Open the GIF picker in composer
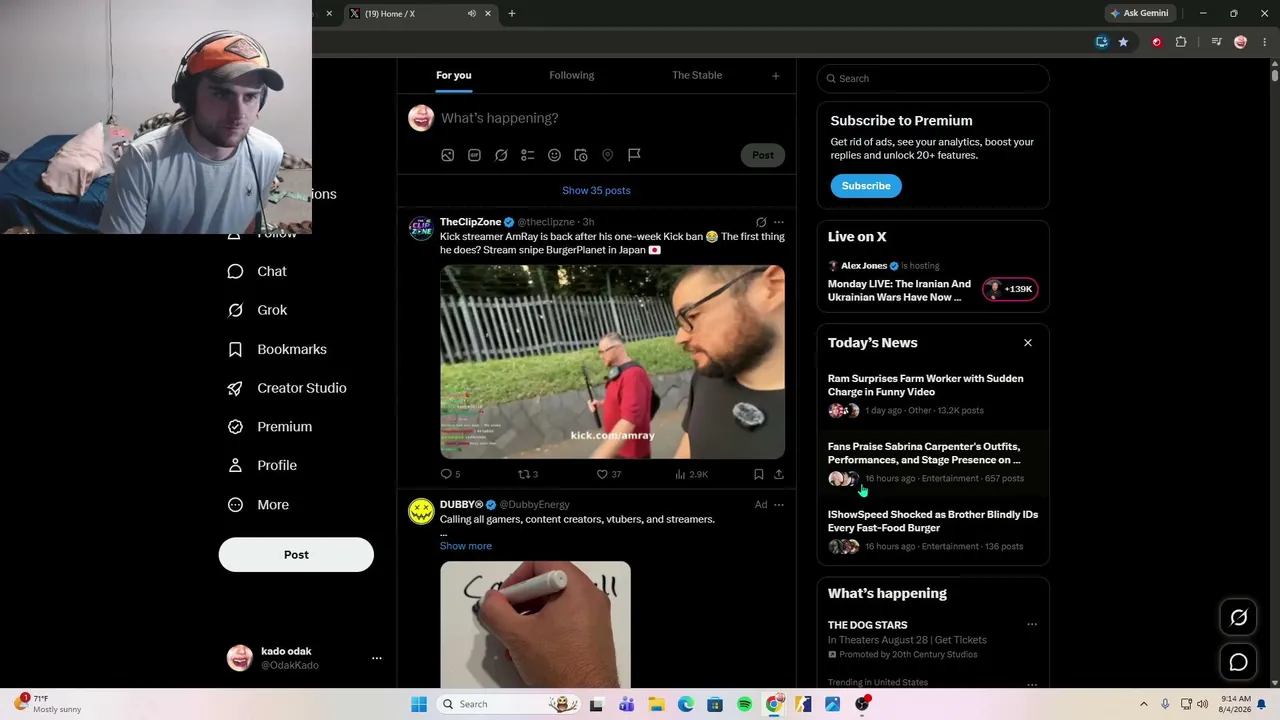1280x720 pixels. (474, 155)
